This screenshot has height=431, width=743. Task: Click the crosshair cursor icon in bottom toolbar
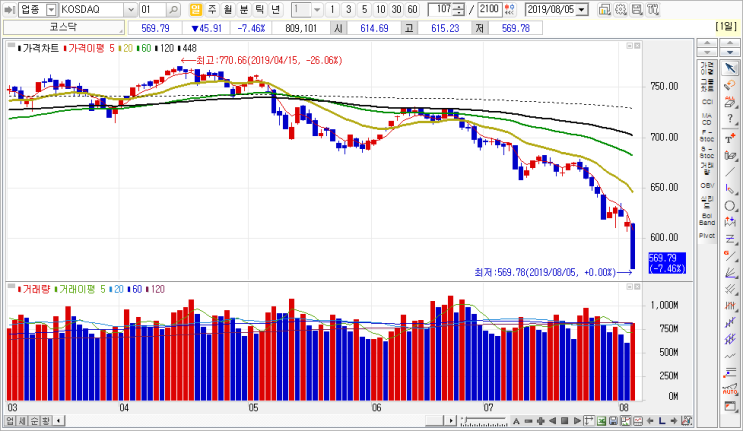(x=589, y=421)
